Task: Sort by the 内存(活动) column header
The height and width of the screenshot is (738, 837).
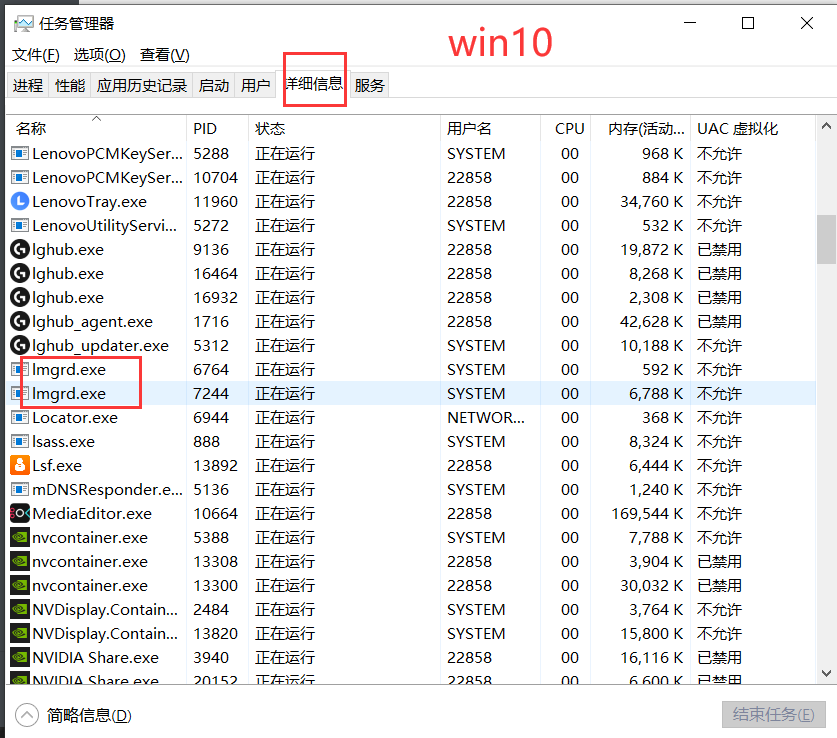Action: click(x=641, y=128)
